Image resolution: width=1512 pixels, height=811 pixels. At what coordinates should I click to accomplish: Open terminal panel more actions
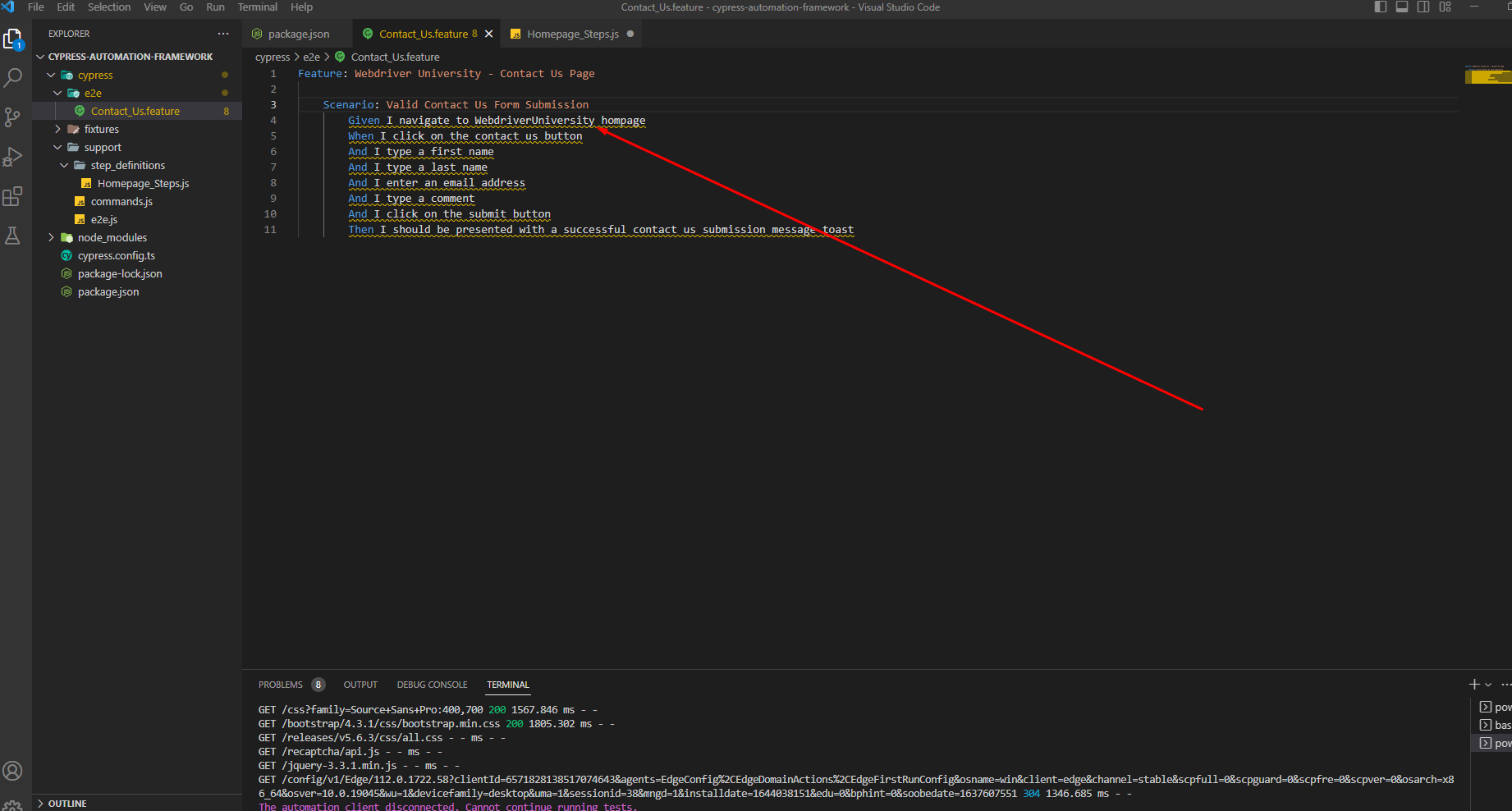pyautogui.click(x=1505, y=685)
